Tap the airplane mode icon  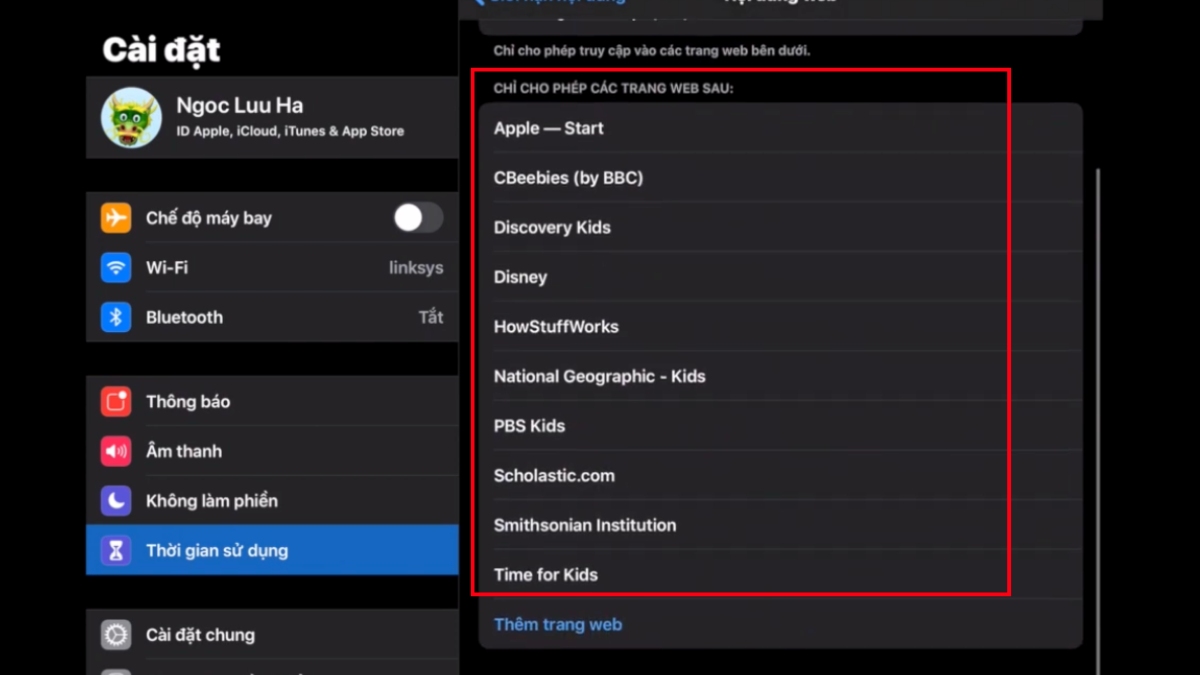(116, 218)
